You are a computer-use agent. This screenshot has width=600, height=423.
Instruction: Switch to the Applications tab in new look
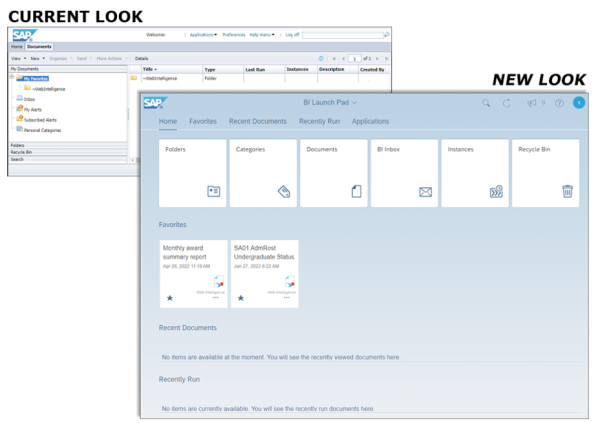click(x=370, y=121)
